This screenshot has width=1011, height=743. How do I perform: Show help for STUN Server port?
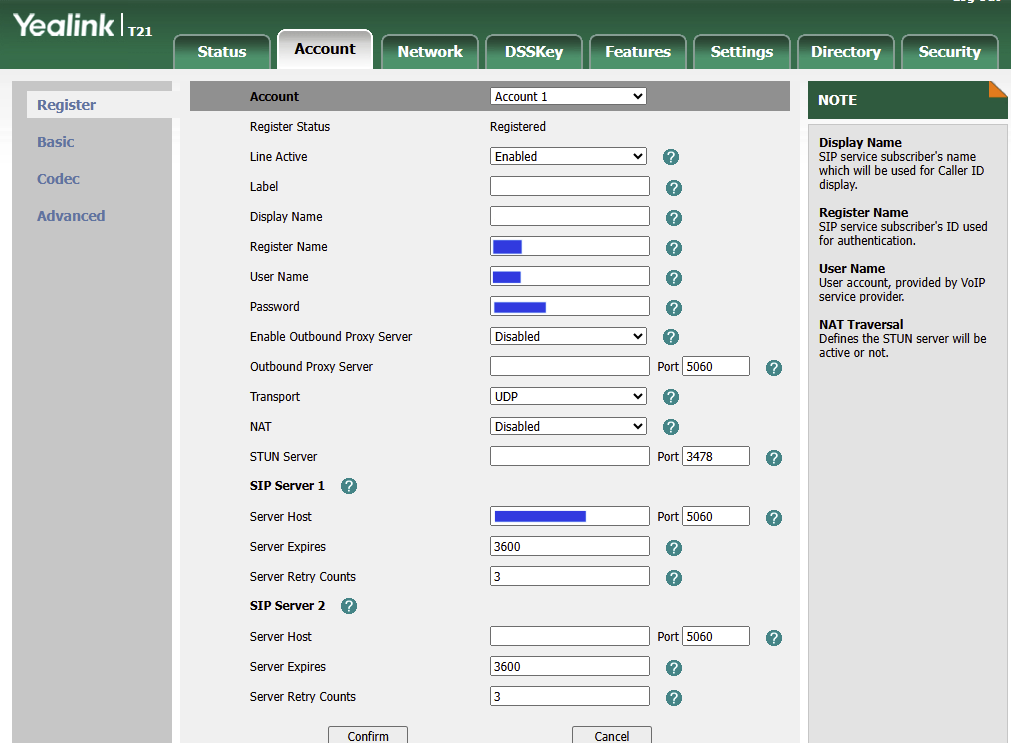tap(773, 458)
